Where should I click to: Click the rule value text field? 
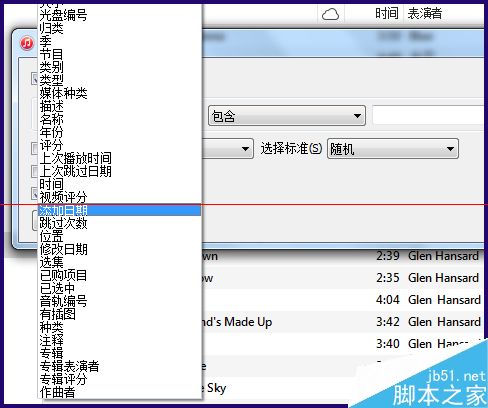[428, 115]
